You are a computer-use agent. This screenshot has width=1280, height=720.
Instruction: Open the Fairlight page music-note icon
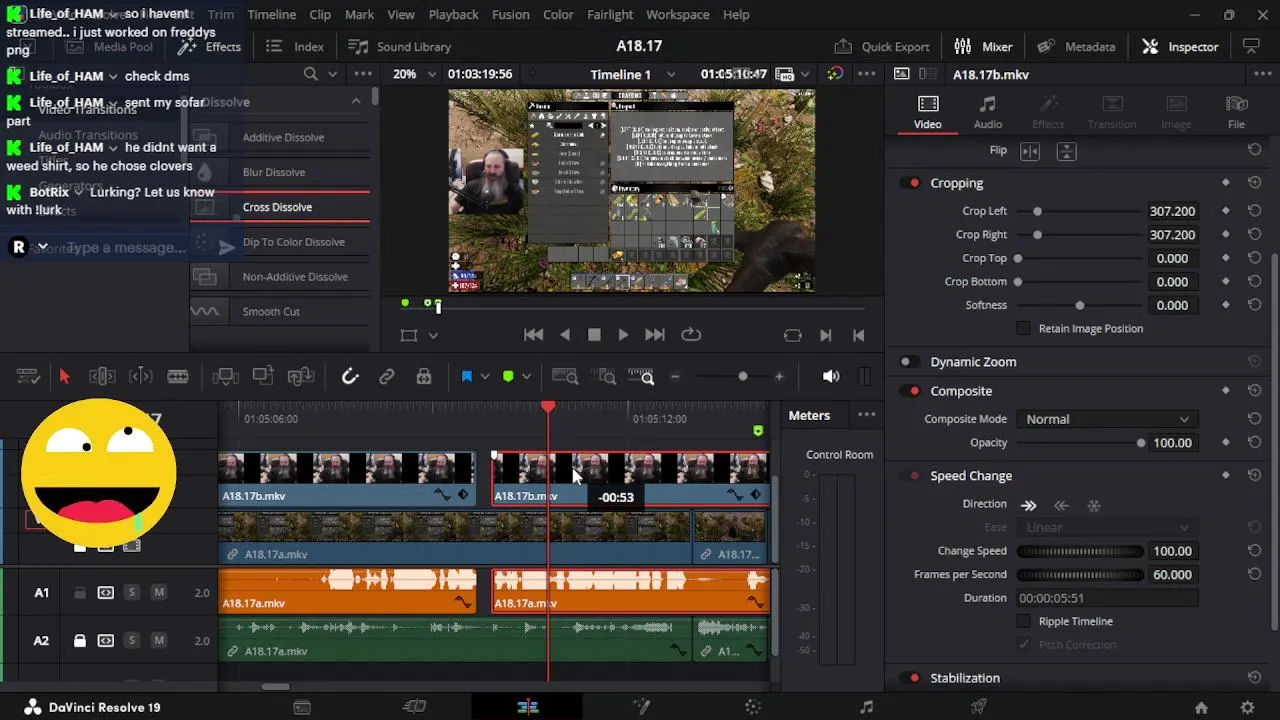click(866, 707)
